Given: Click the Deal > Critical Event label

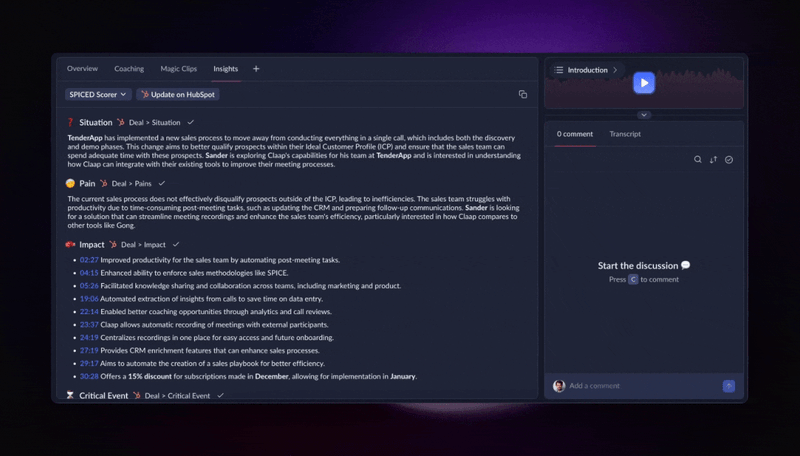Looking at the screenshot, I should 177,395.
